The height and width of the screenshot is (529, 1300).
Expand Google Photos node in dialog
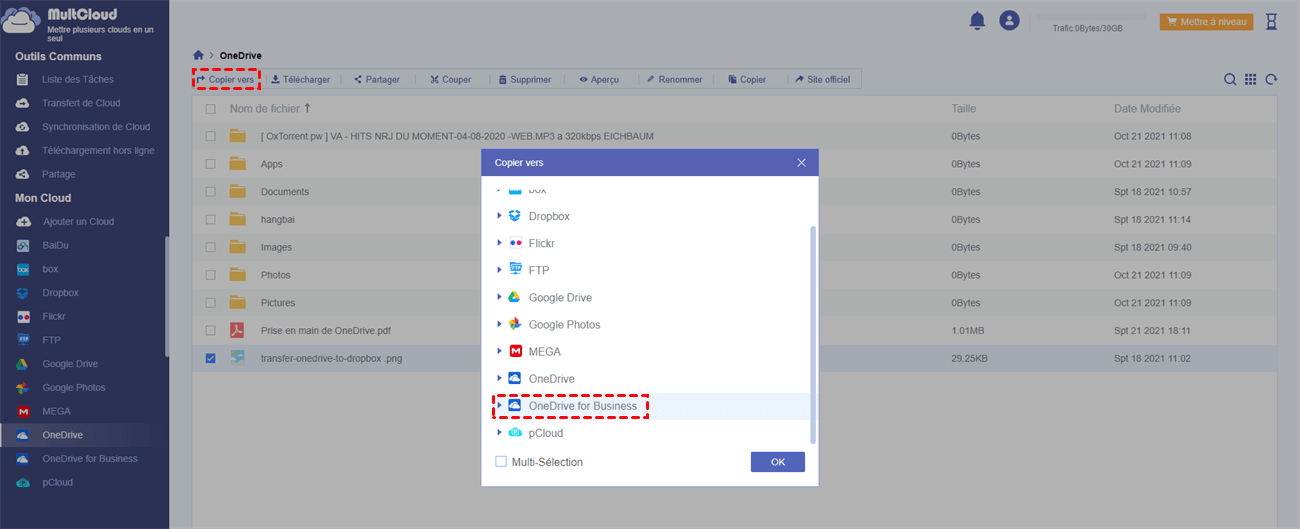(499, 324)
